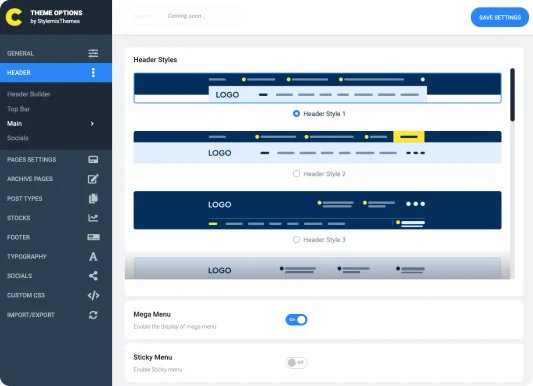The image size is (533, 386).
Task: Click the Footer layout icon
Action: point(93,237)
